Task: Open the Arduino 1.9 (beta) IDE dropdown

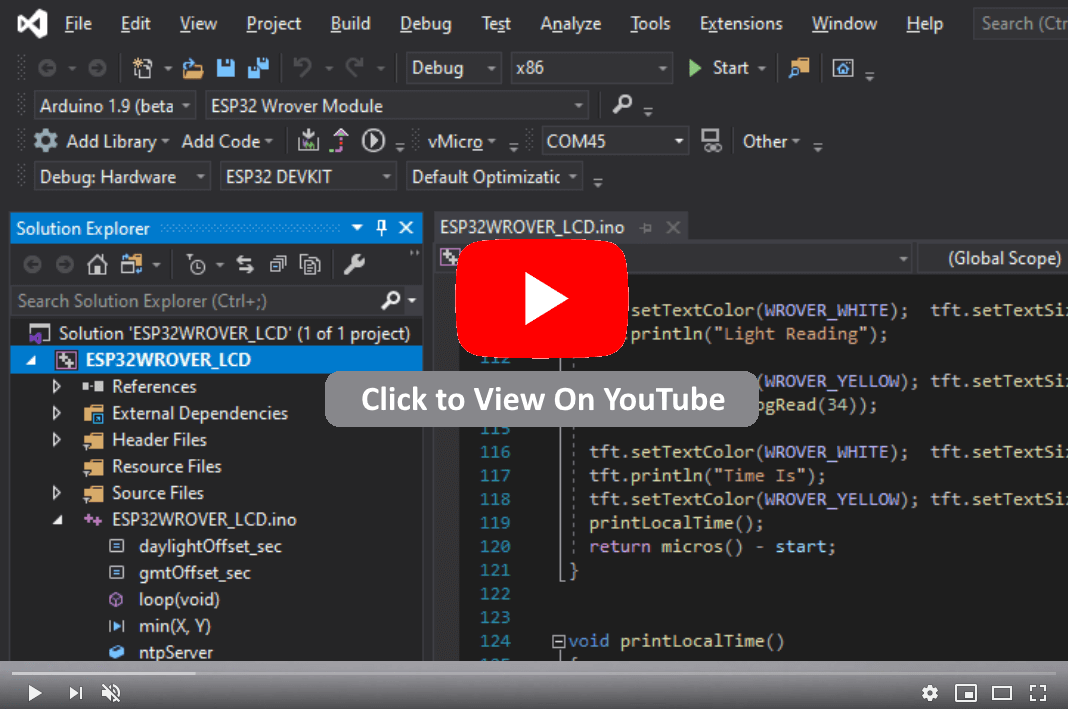Action: 114,106
